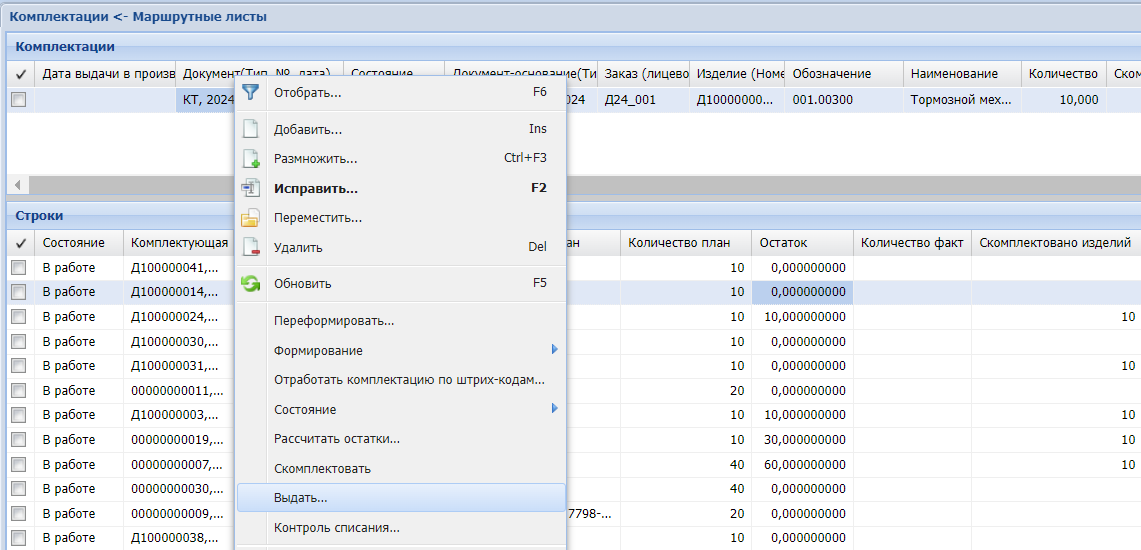Click the folder icon beside Переместить

pos(251,217)
